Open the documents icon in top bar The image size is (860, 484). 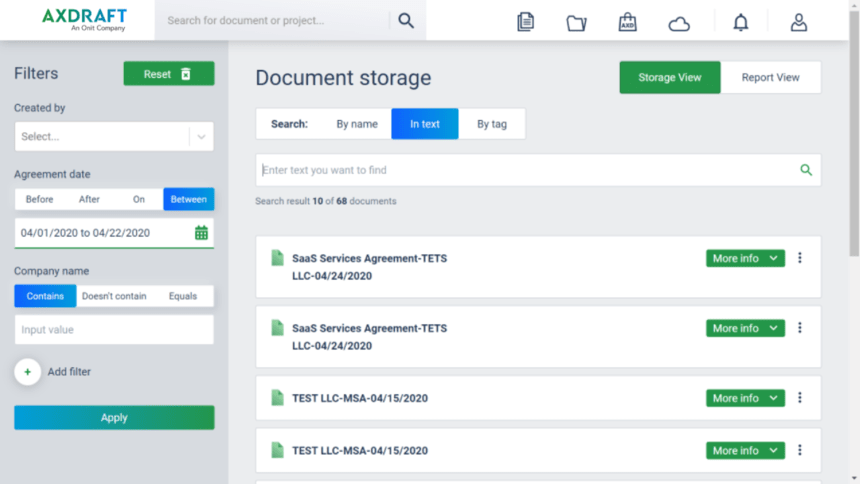(525, 22)
